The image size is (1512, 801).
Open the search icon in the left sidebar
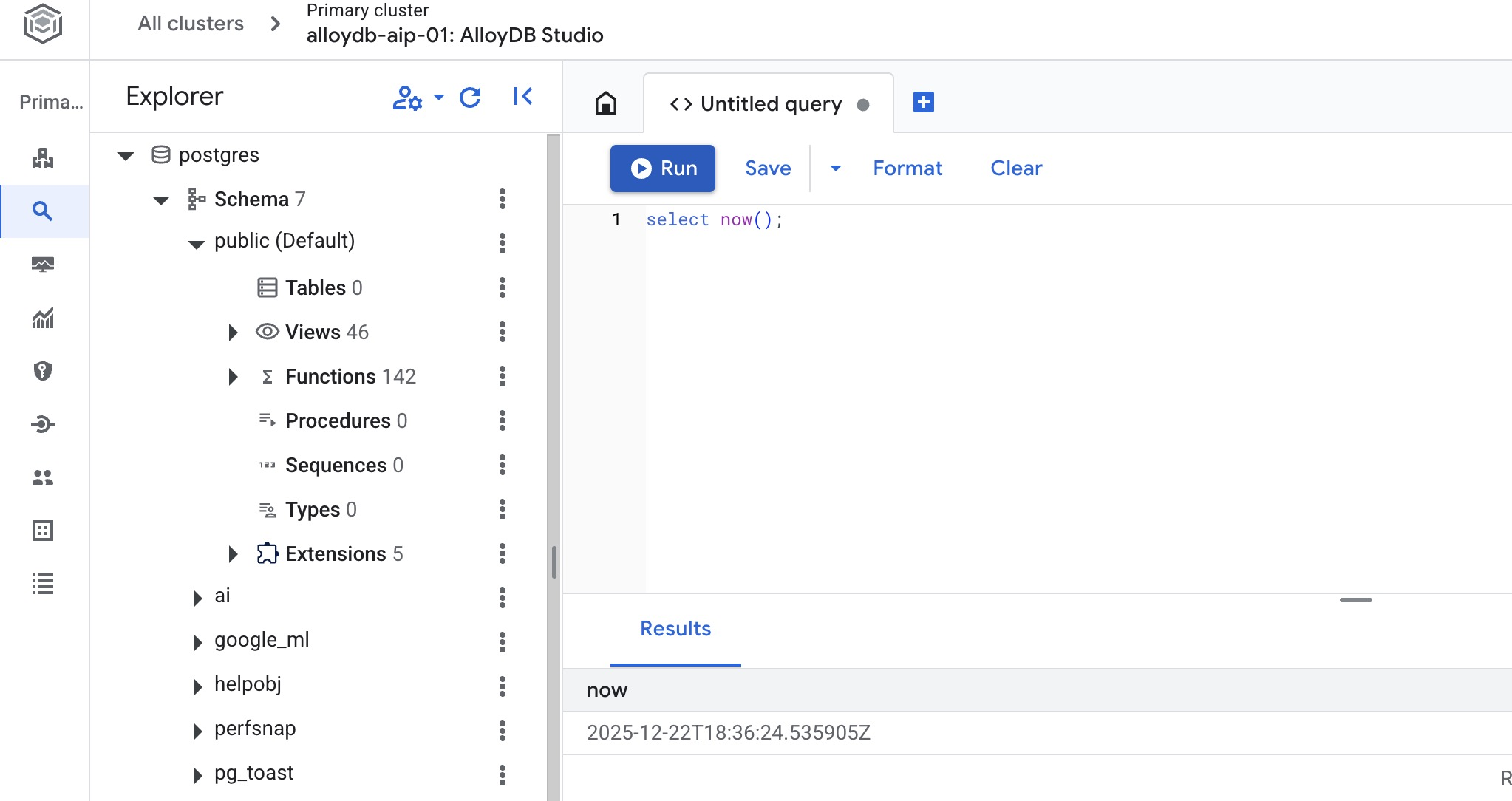tap(43, 211)
